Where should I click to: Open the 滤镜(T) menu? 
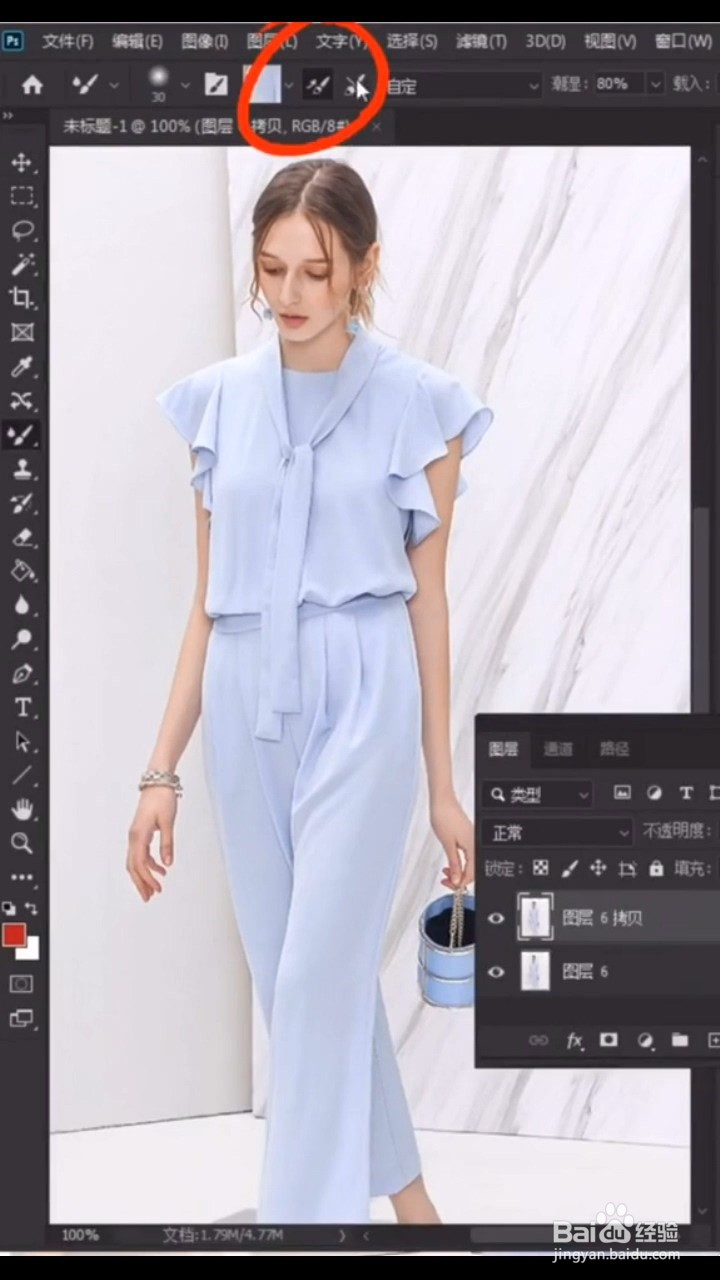[481, 41]
